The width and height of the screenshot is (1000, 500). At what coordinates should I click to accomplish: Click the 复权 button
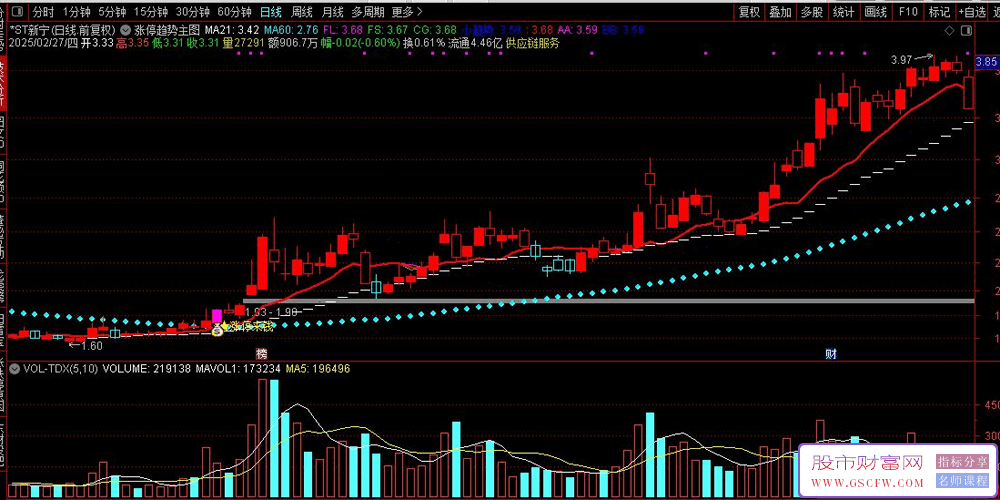tap(749, 11)
